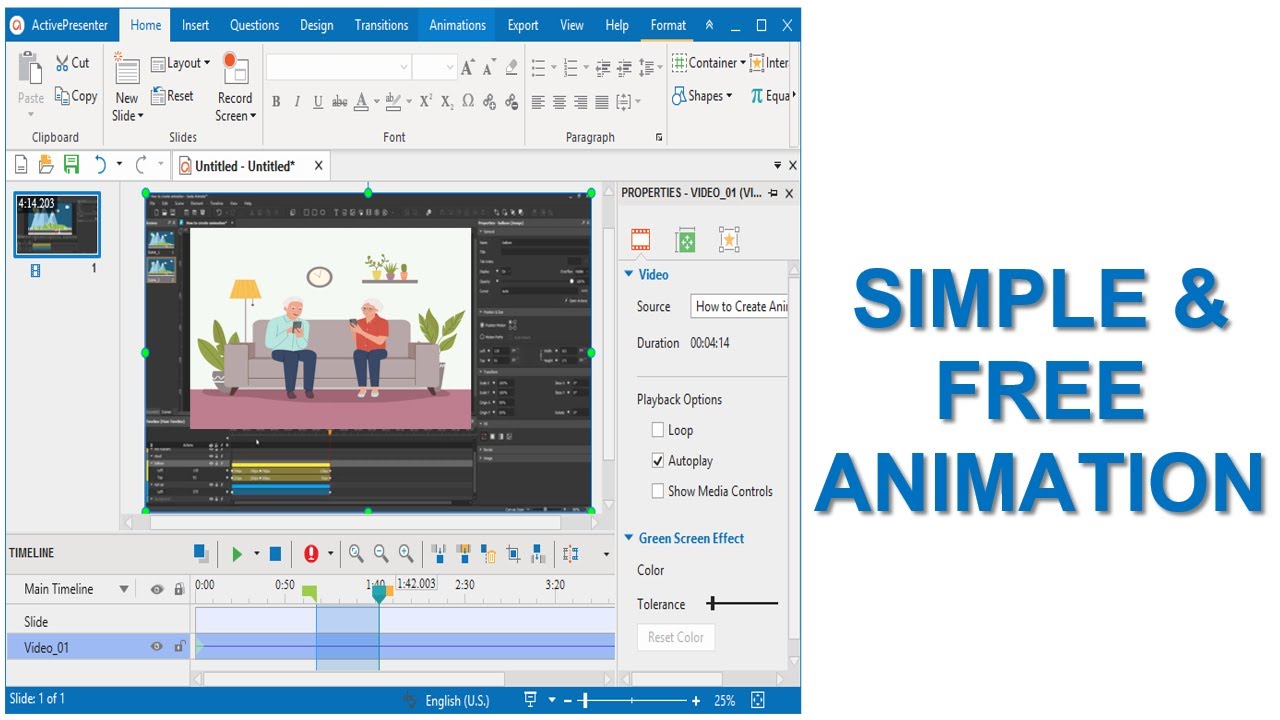Image resolution: width=1280 pixels, height=720 pixels.
Task: Open Size & Properties tab icon
Action: tap(685, 240)
